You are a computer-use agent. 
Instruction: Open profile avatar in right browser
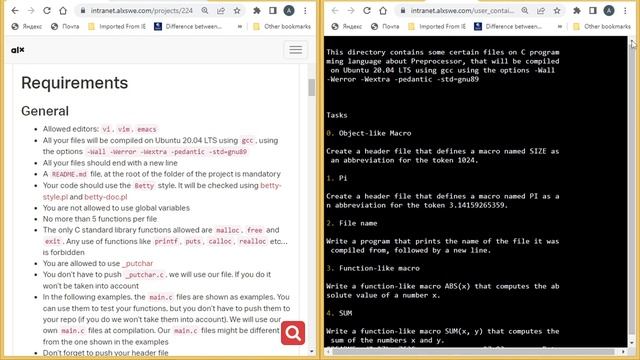tap(609, 11)
